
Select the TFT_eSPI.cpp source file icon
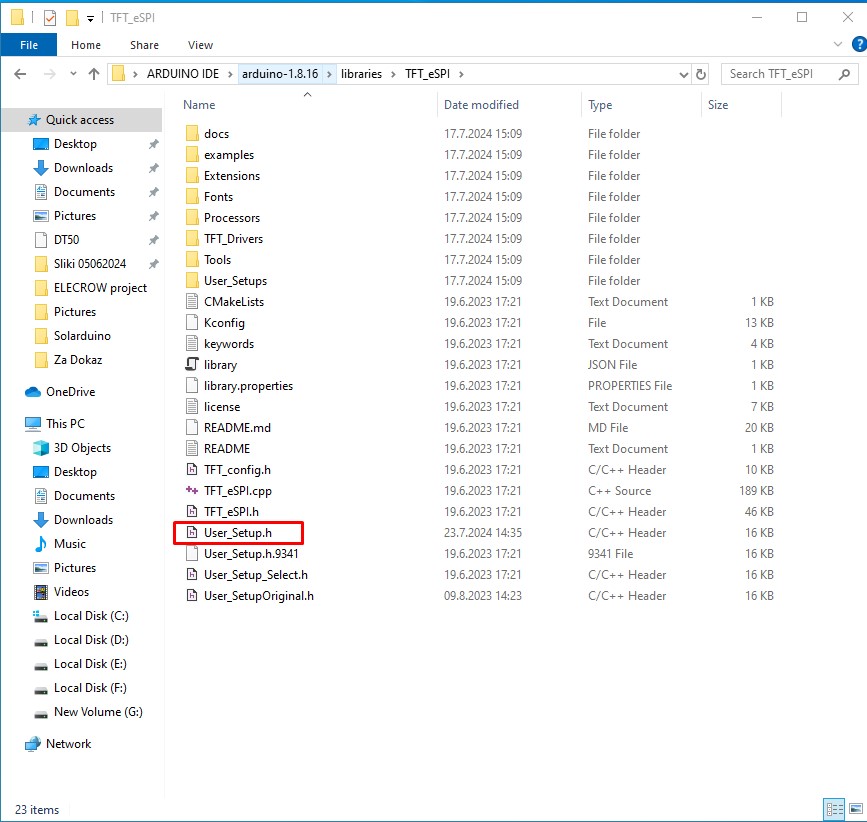(x=193, y=491)
